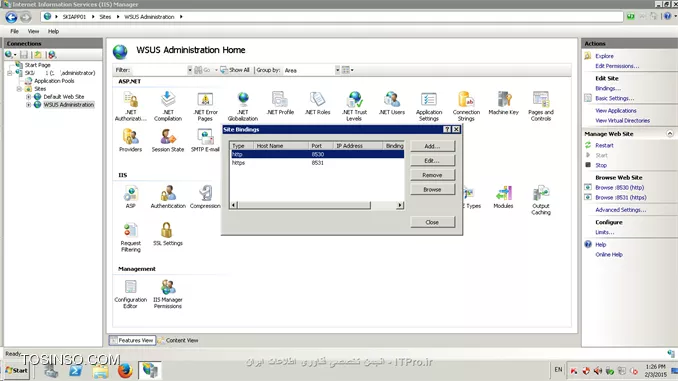Open .NET Globalization feature
This screenshot has height=381, width=678.
point(243,106)
